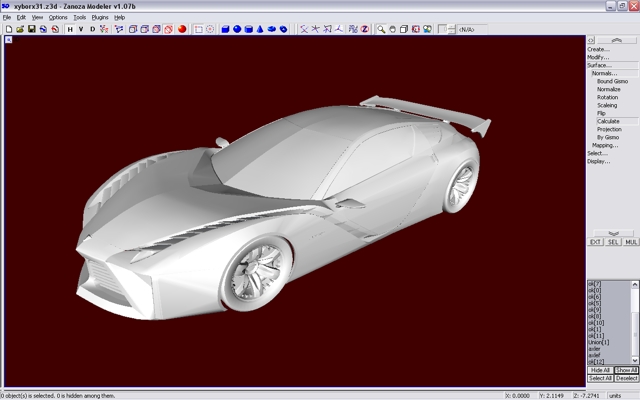Expand the Create... panel section
This screenshot has height=400, width=640.
[598, 49]
